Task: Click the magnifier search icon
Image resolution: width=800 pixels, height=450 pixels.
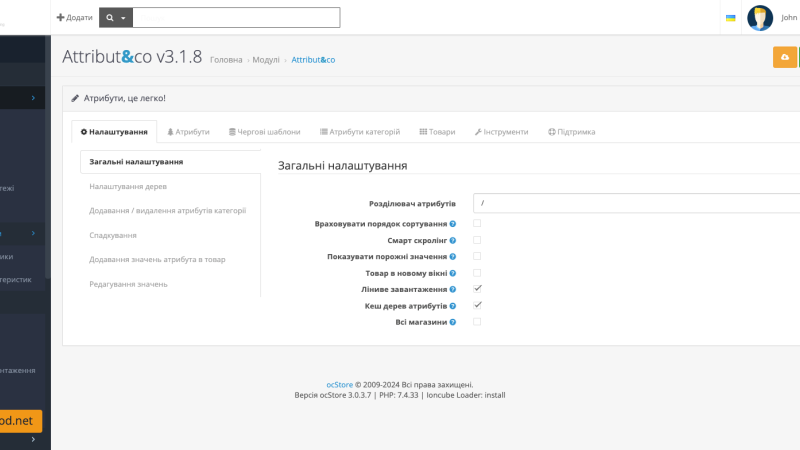Action: tap(109, 18)
